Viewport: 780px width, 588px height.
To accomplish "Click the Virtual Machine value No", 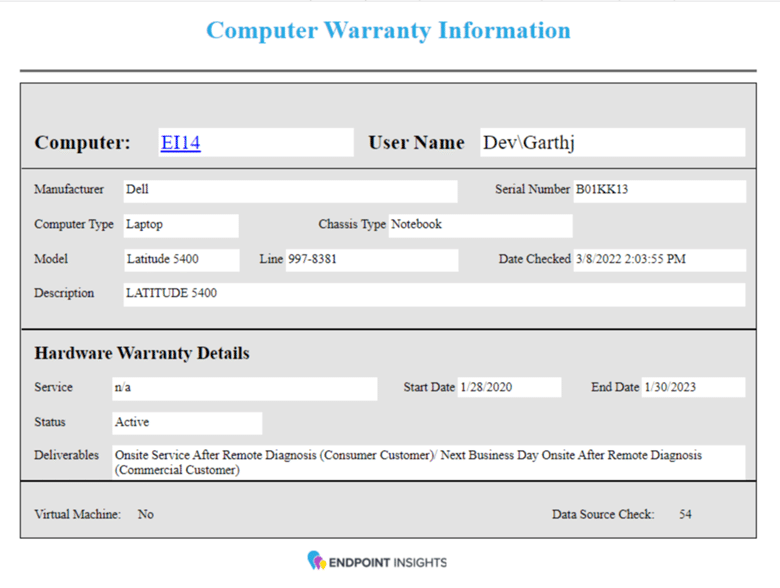I will point(146,514).
